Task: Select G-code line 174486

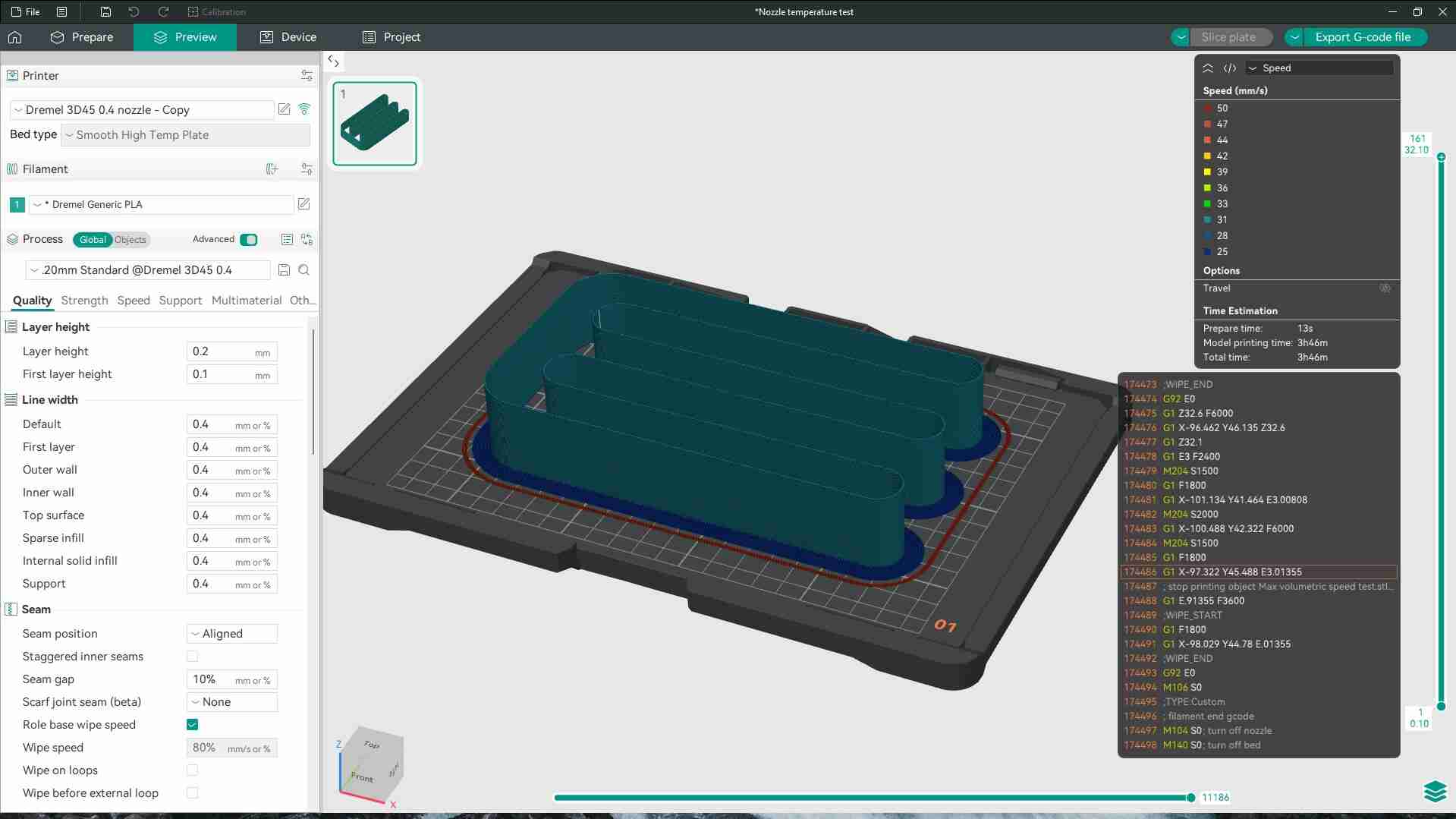Action: tap(1259, 572)
